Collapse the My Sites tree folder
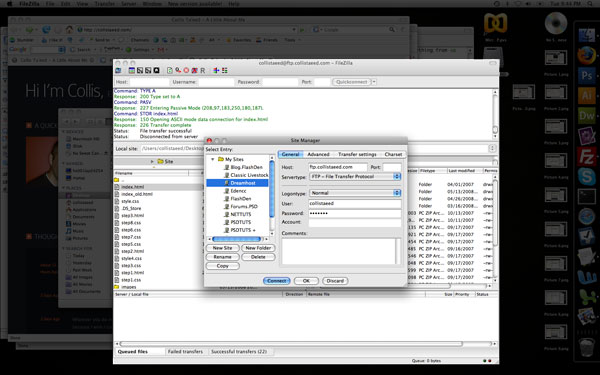Image resolution: width=600 pixels, height=375 pixels. (x=213, y=159)
